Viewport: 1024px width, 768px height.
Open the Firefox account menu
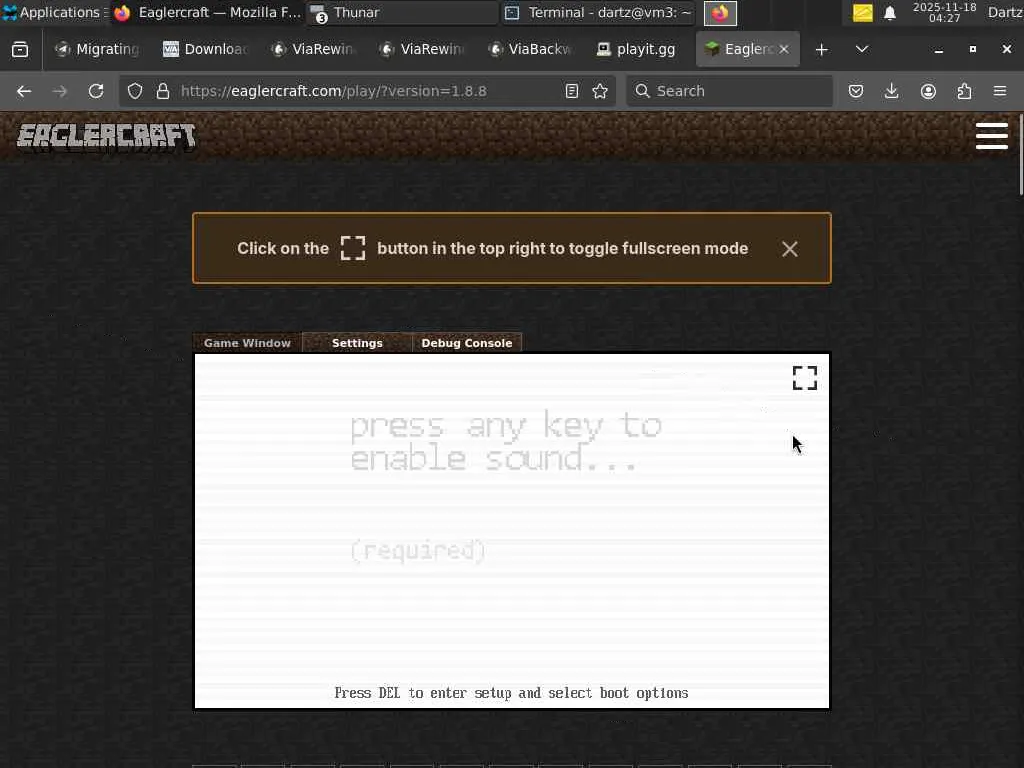click(928, 91)
